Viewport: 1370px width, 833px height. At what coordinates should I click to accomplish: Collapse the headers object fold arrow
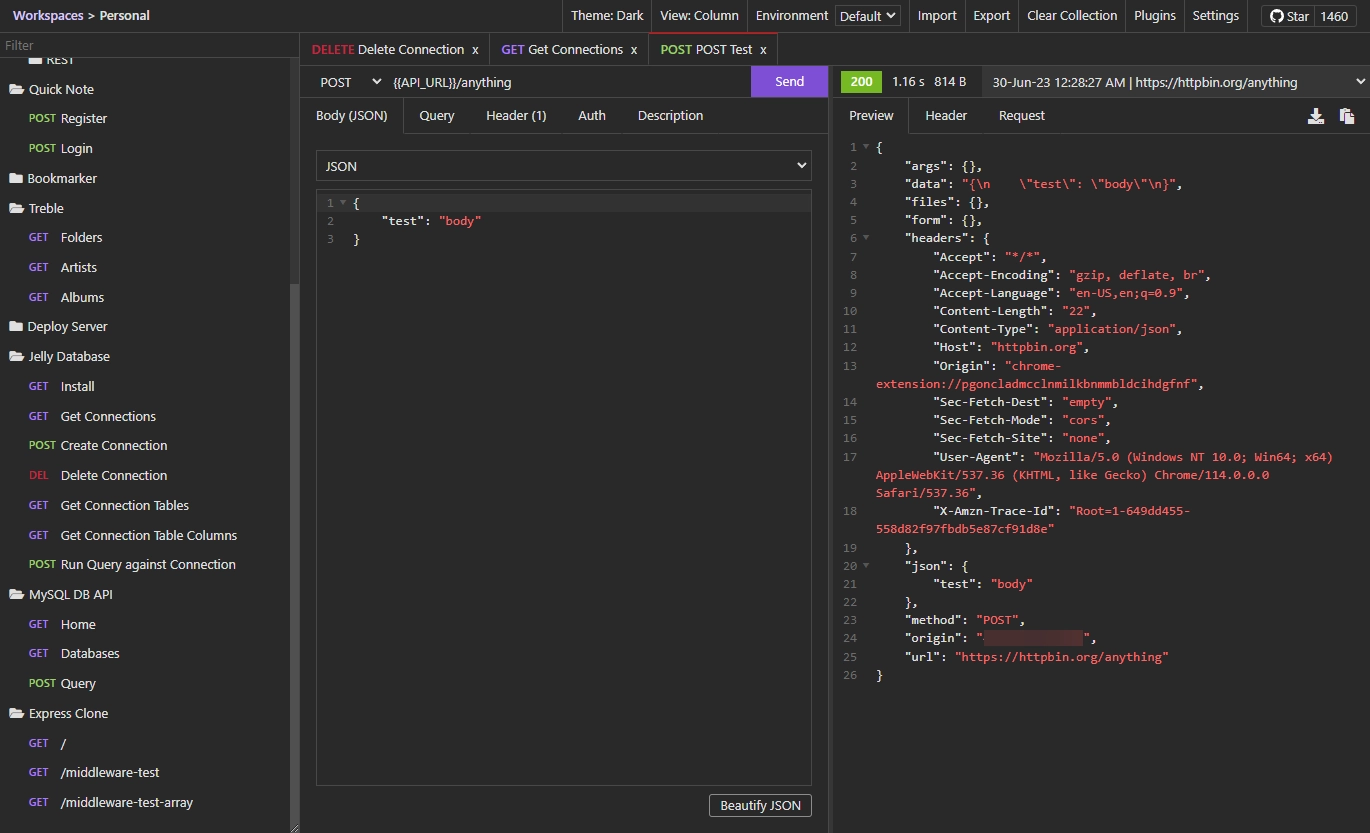coord(866,238)
